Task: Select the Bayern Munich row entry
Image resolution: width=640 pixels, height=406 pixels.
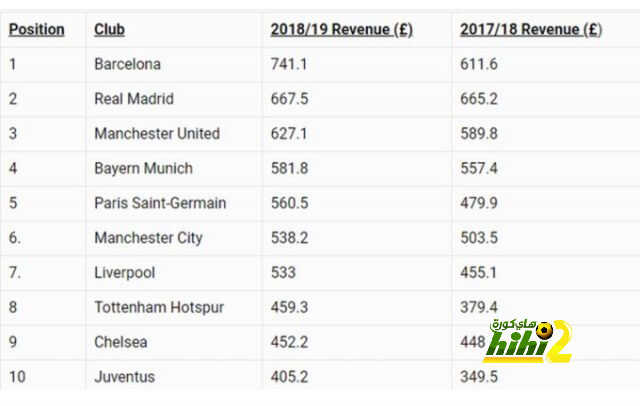Action: [143, 168]
